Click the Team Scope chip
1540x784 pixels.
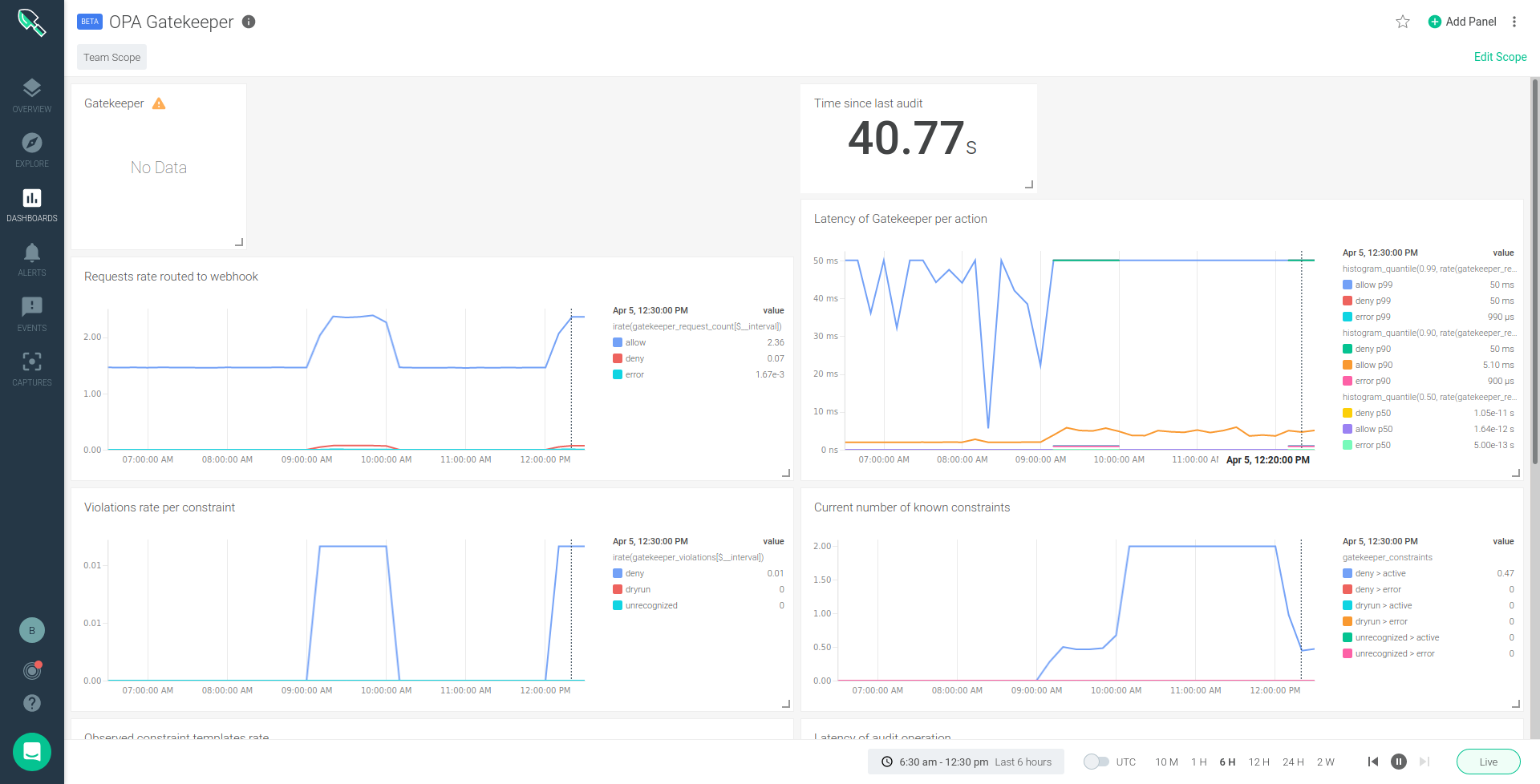112,57
